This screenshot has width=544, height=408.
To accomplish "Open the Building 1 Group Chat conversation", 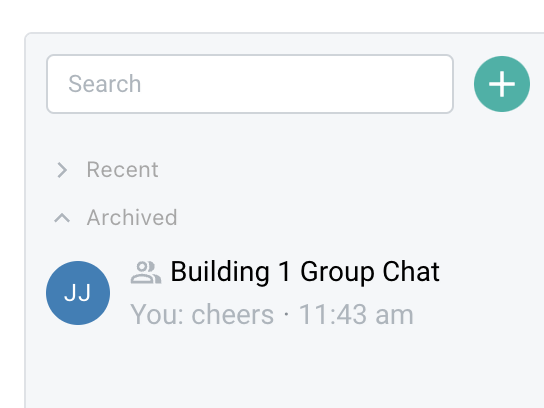I will [243, 293].
